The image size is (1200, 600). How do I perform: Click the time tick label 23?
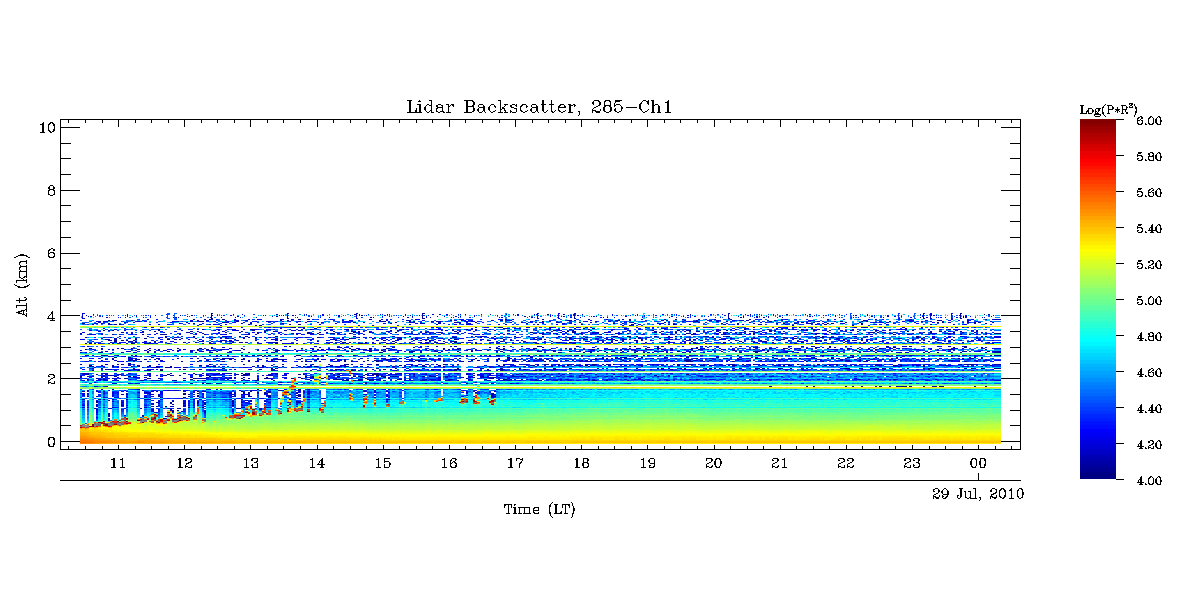click(912, 463)
